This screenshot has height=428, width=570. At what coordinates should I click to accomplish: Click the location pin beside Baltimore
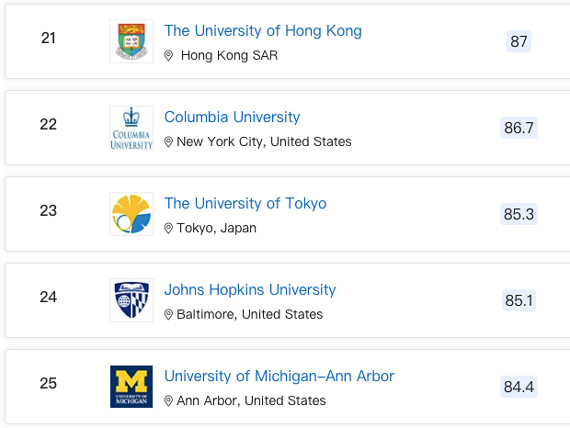coord(168,315)
